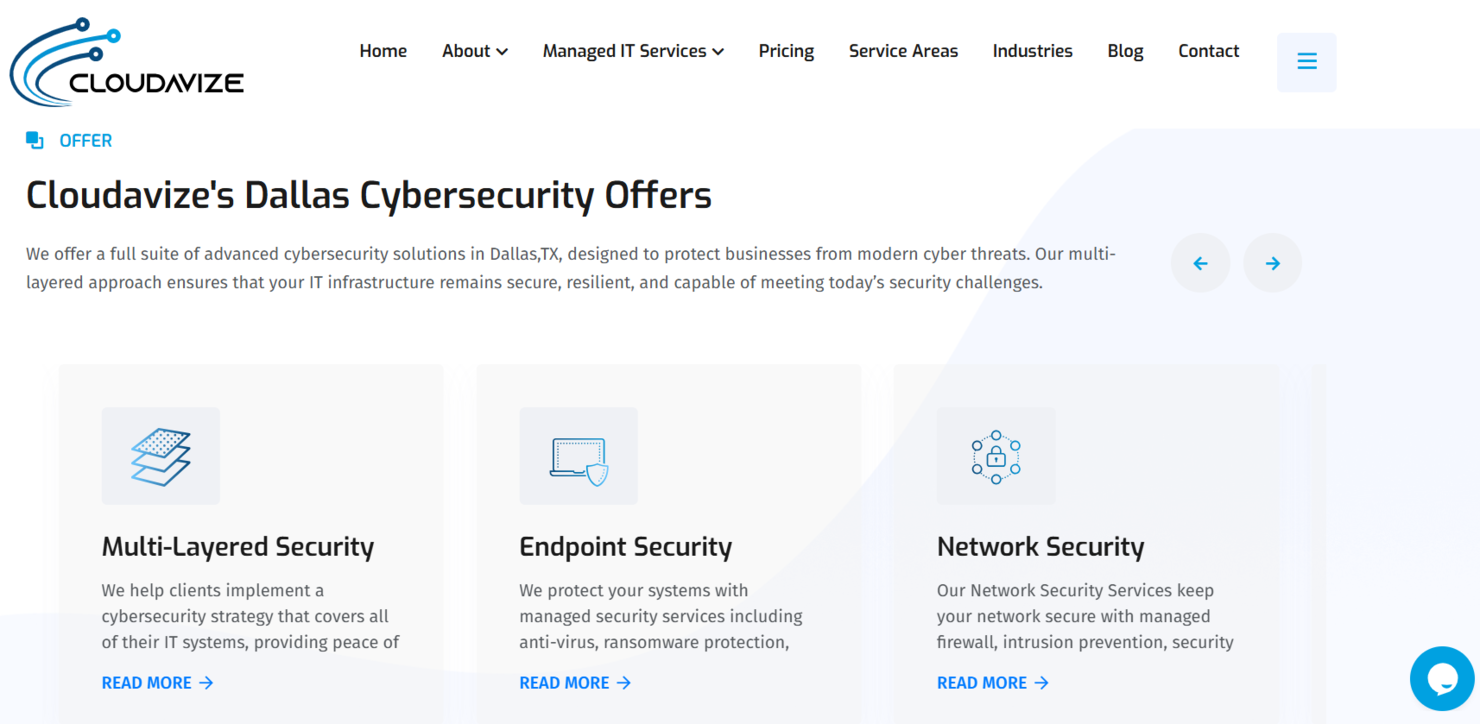Open the live chat bubble
1480x724 pixels.
tap(1441, 677)
